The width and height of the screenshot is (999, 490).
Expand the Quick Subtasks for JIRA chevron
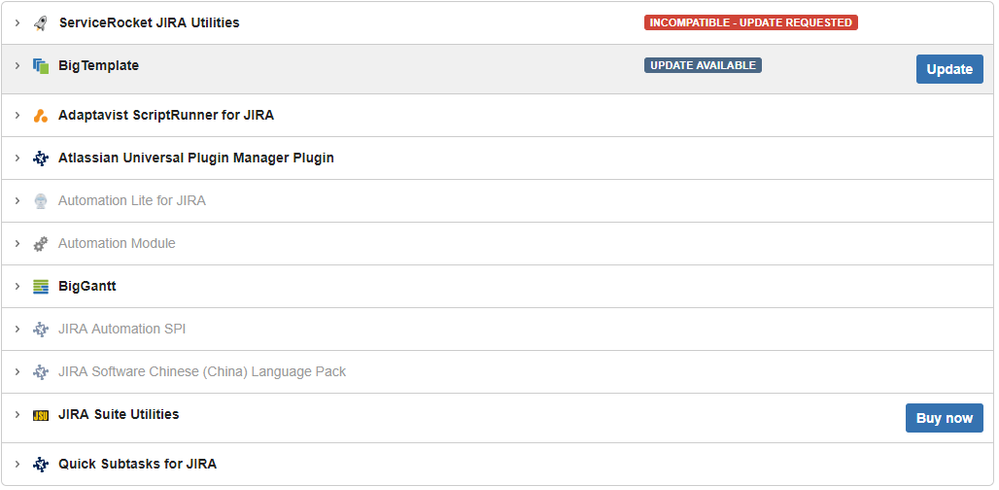pos(18,464)
